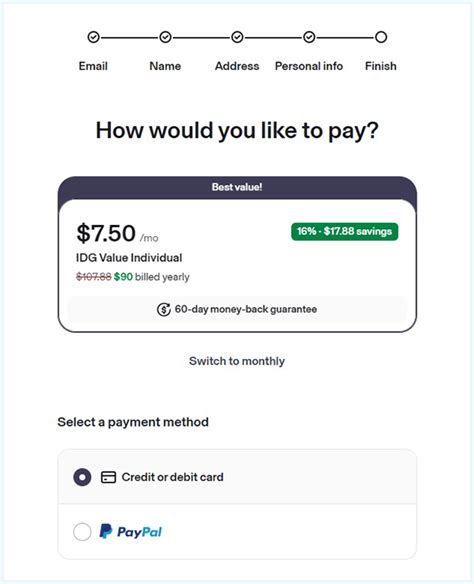The height and width of the screenshot is (584, 474).
Task: Click the credit card icon
Action: (108, 477)
